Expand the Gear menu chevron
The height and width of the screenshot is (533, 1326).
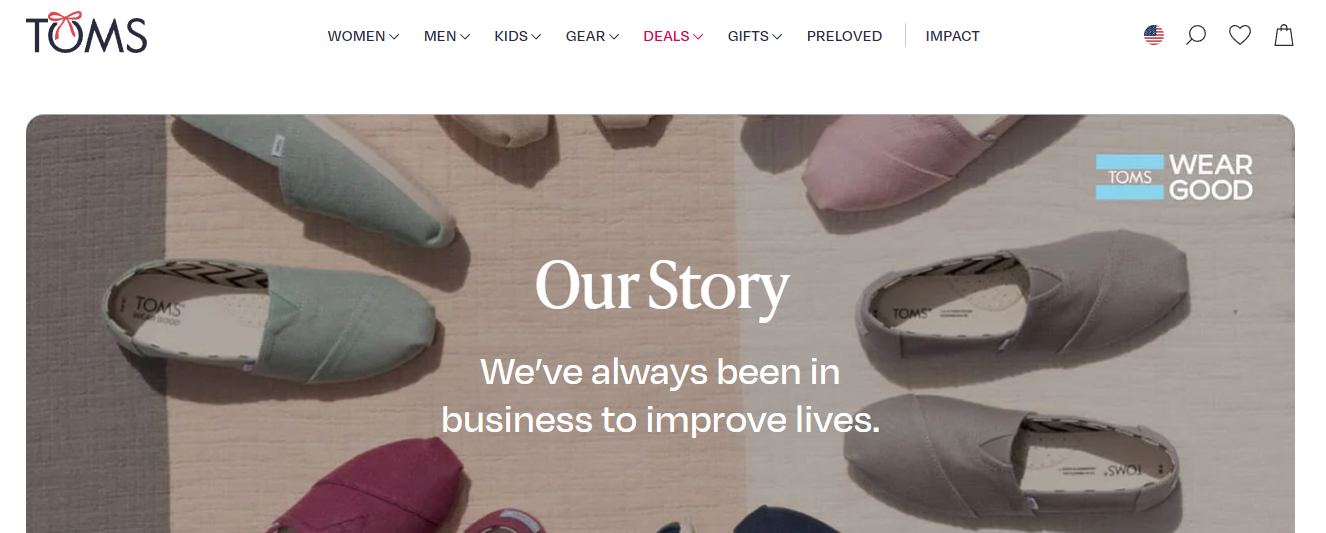(x=614, y=37)
